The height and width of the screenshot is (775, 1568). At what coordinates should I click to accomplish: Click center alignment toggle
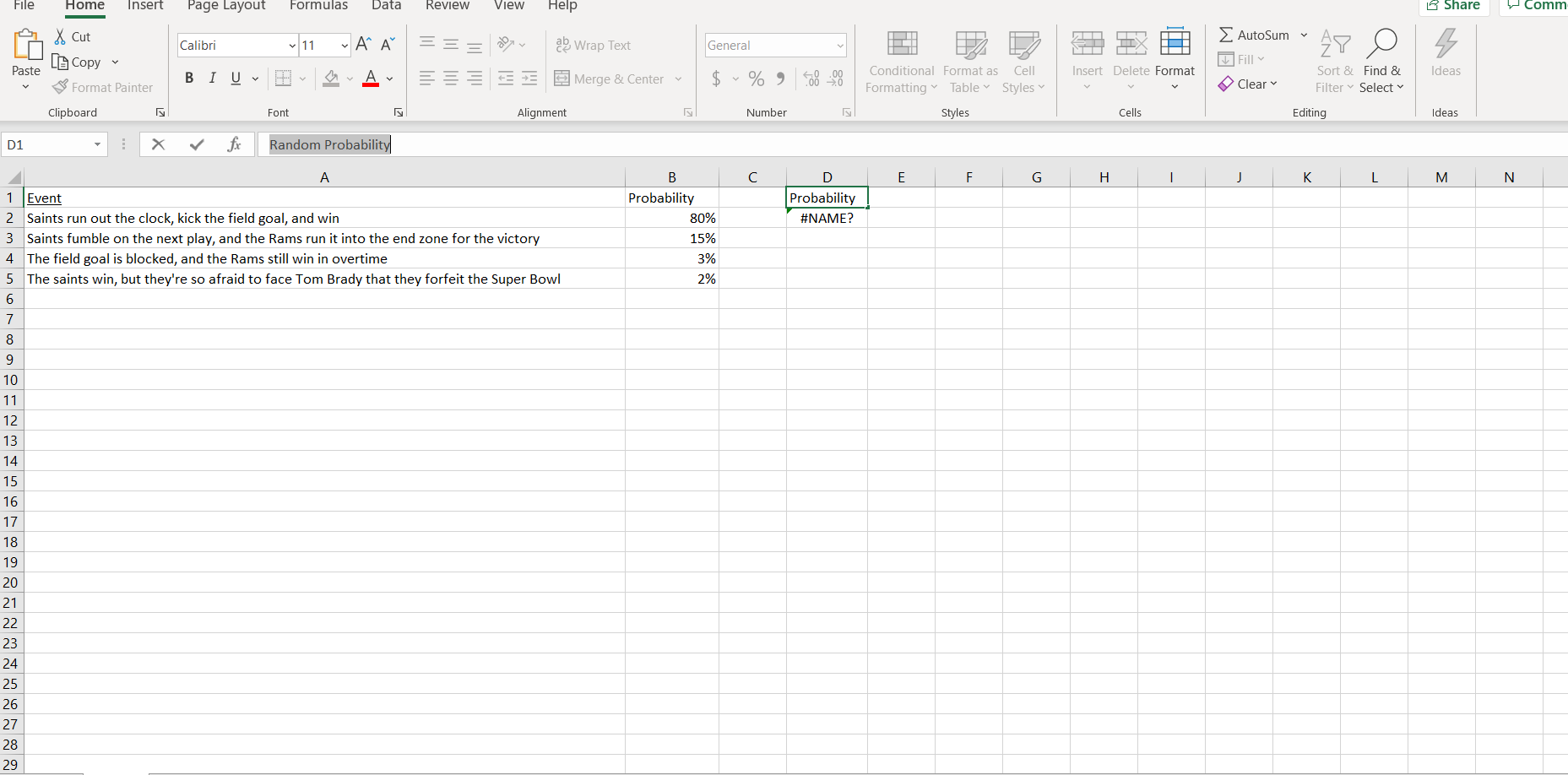click(450, 79)
